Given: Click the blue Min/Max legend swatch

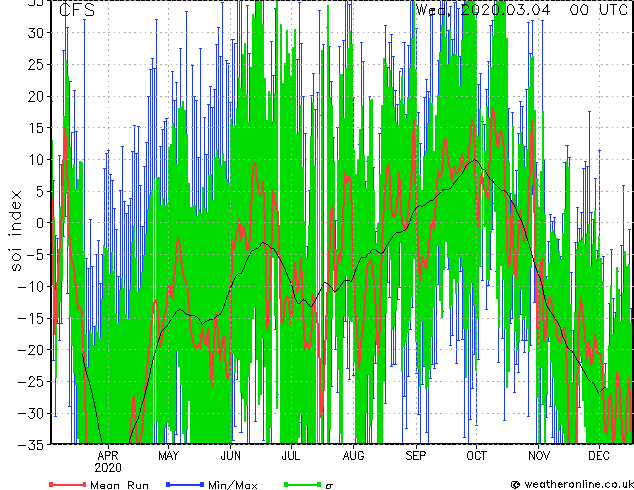Looking at the screenshot, I should point(185,484).
